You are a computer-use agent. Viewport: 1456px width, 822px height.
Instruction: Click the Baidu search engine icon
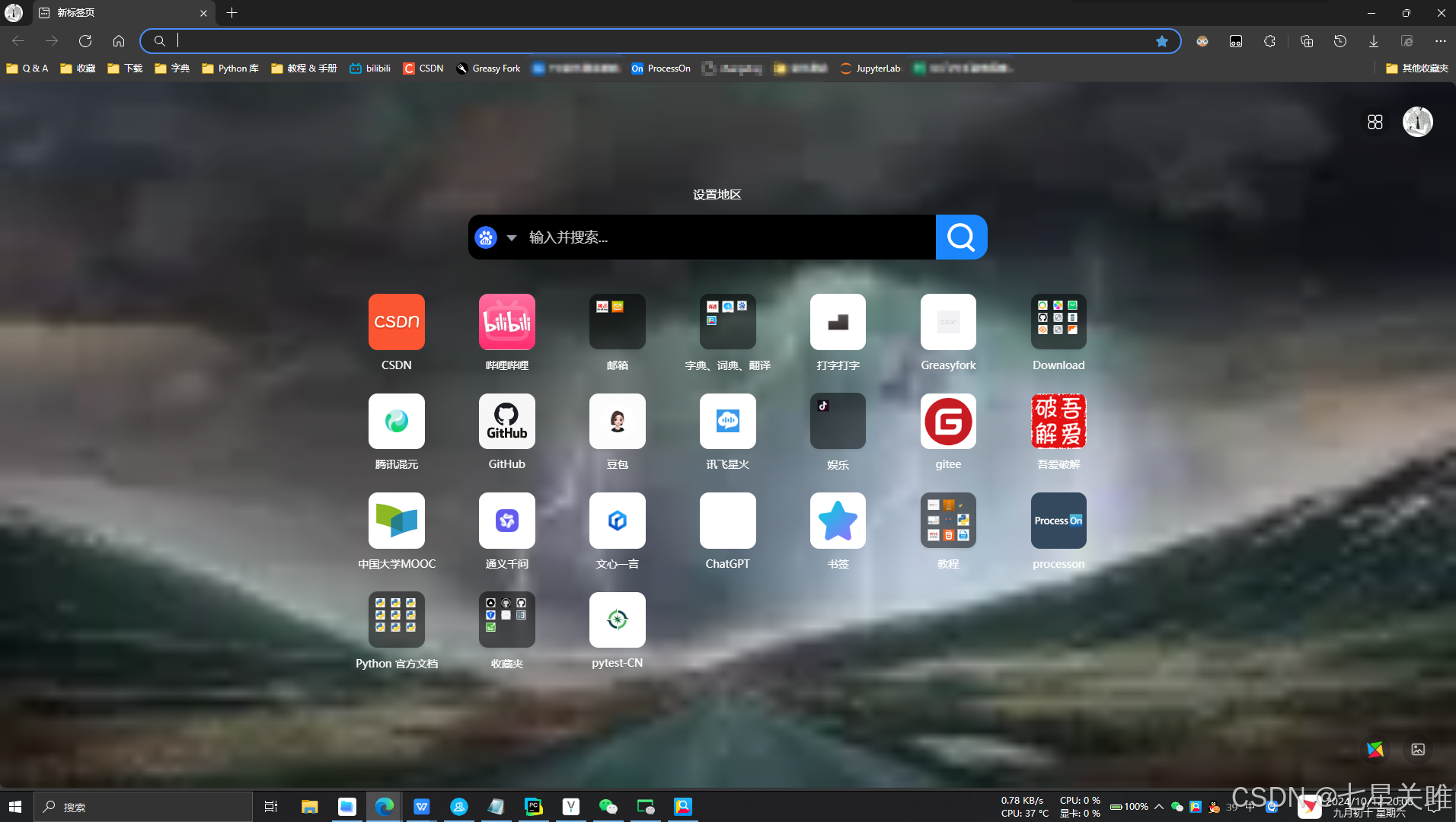pos(486,237)
